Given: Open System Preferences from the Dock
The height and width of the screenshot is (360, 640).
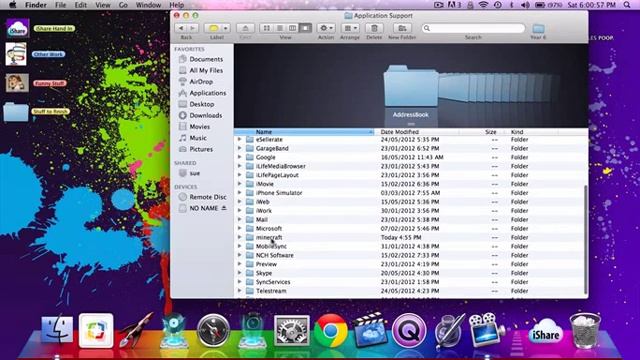Looking at the screenshot, I should pos(291,330).
